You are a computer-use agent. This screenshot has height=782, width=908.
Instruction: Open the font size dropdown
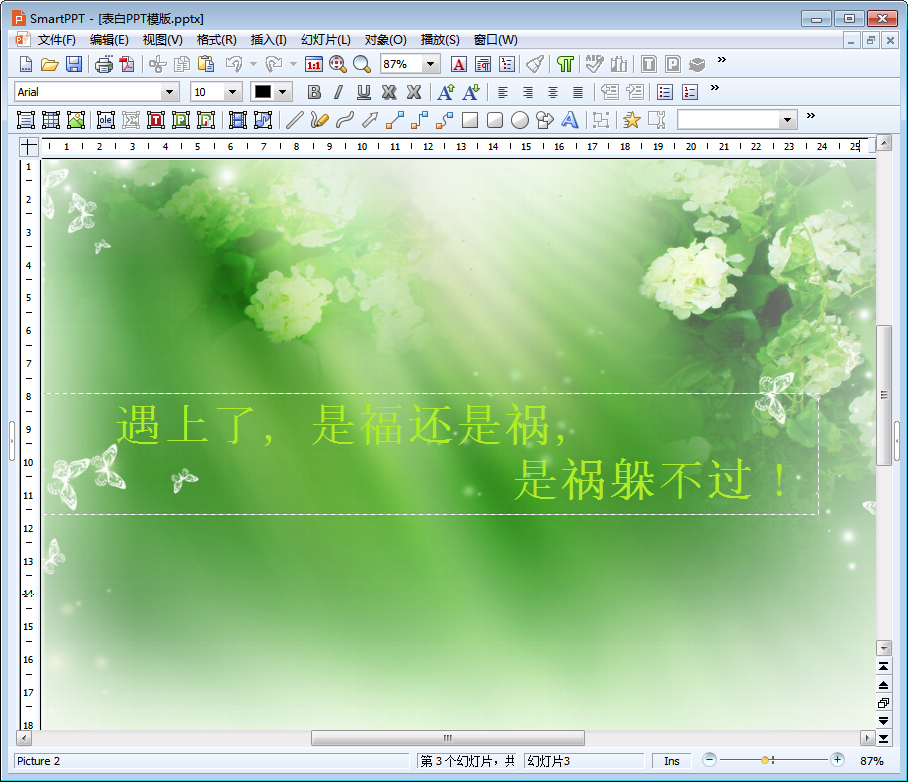click(x=232, y=92)
